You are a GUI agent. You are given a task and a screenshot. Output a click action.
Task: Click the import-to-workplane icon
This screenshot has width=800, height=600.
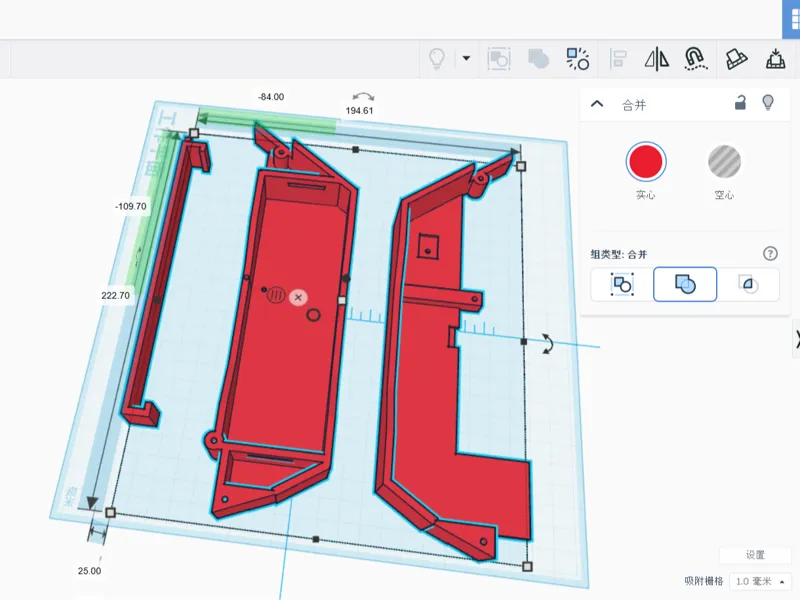click(x=775, y=59)
